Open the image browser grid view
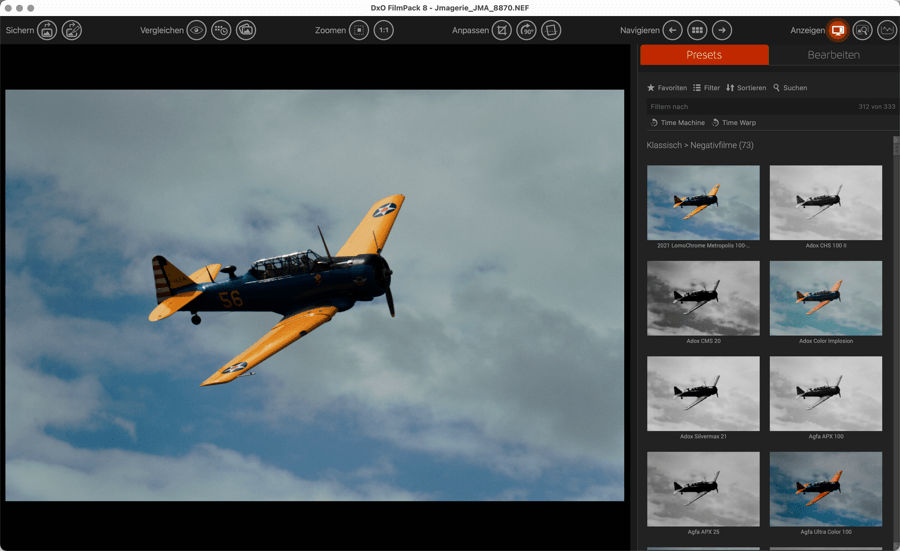Image resolution: width=900 pixels, height=551 pixels. [x=697, y=31]
